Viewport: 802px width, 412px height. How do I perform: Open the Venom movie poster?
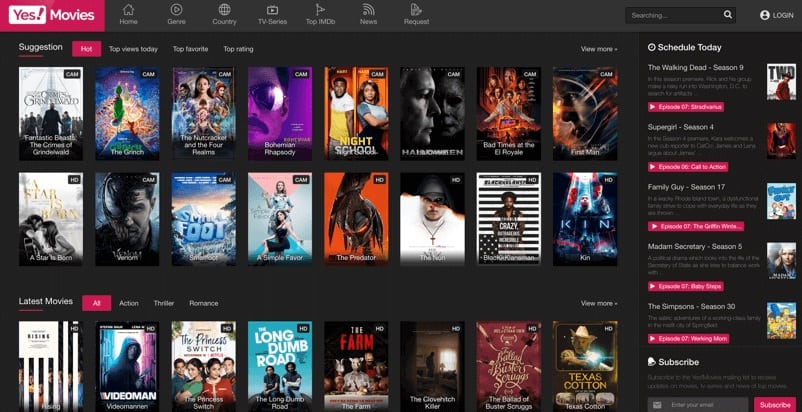[127, 217]
